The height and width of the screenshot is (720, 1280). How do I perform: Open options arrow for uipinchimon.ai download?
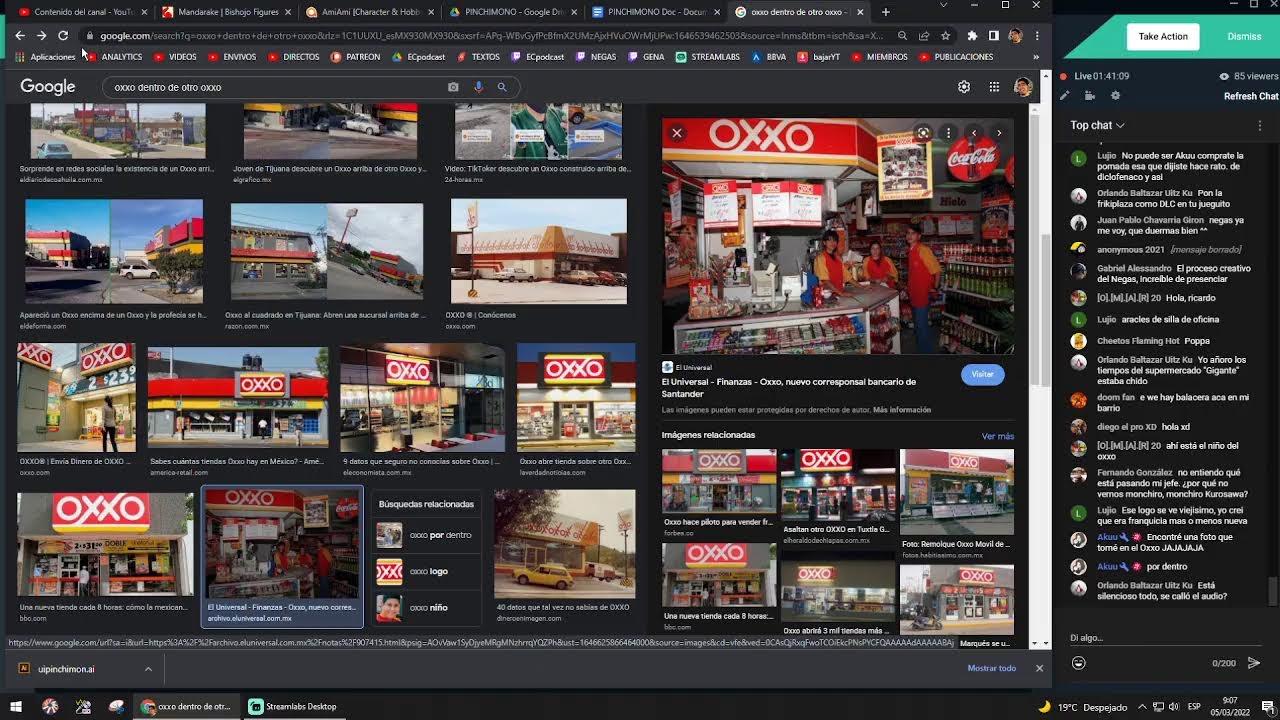pyautogui.click(x=148, y=669)
